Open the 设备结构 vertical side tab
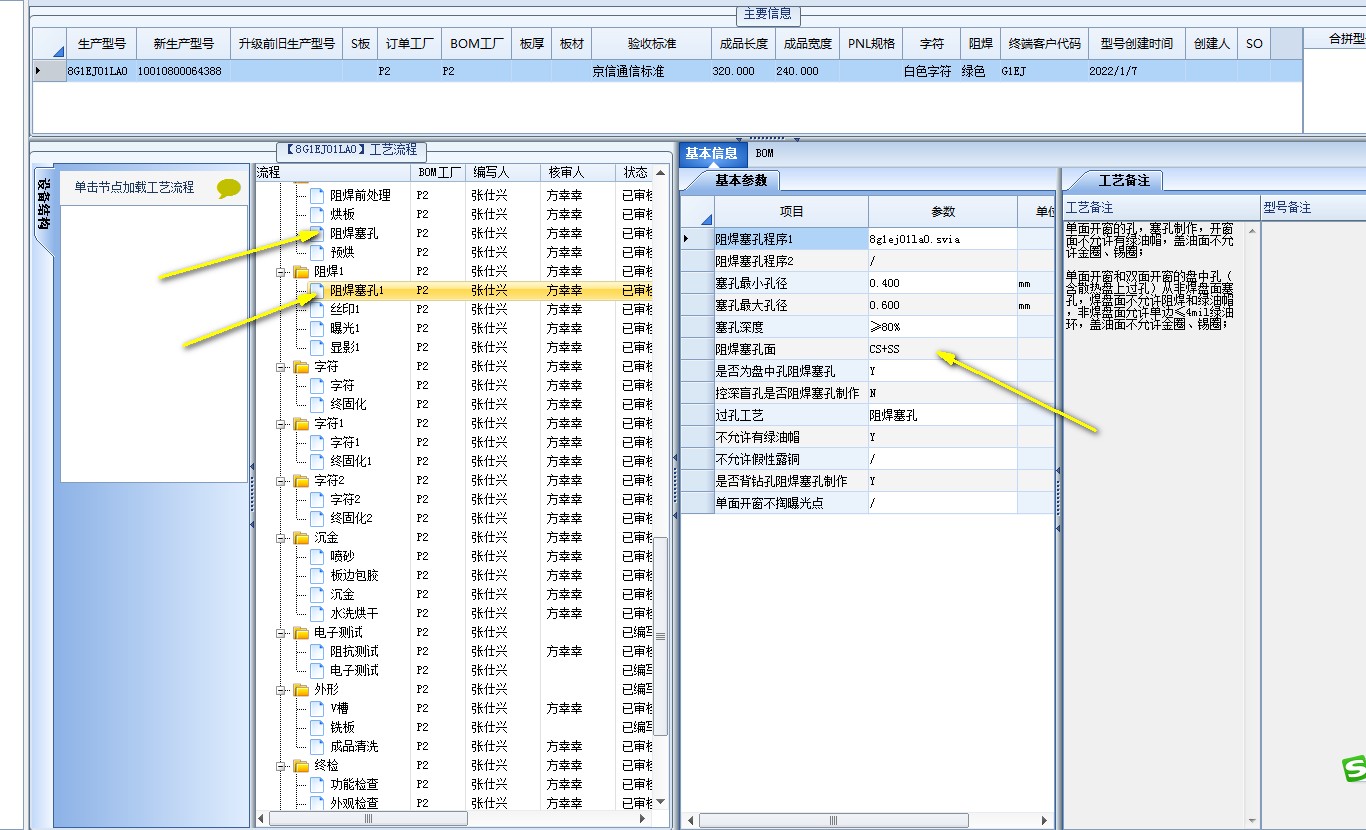Viewport: 1366px width, 830px height. (42, 203)
